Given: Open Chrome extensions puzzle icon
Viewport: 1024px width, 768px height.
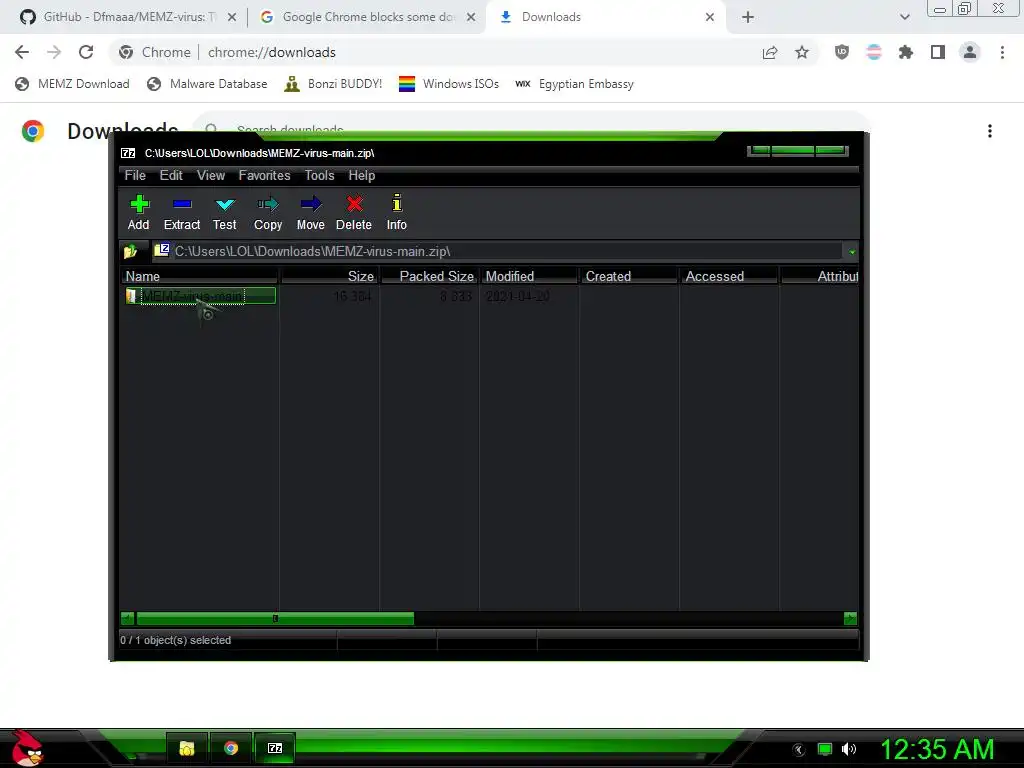Looking at the screenshot, I should click(x=906, y=52).
